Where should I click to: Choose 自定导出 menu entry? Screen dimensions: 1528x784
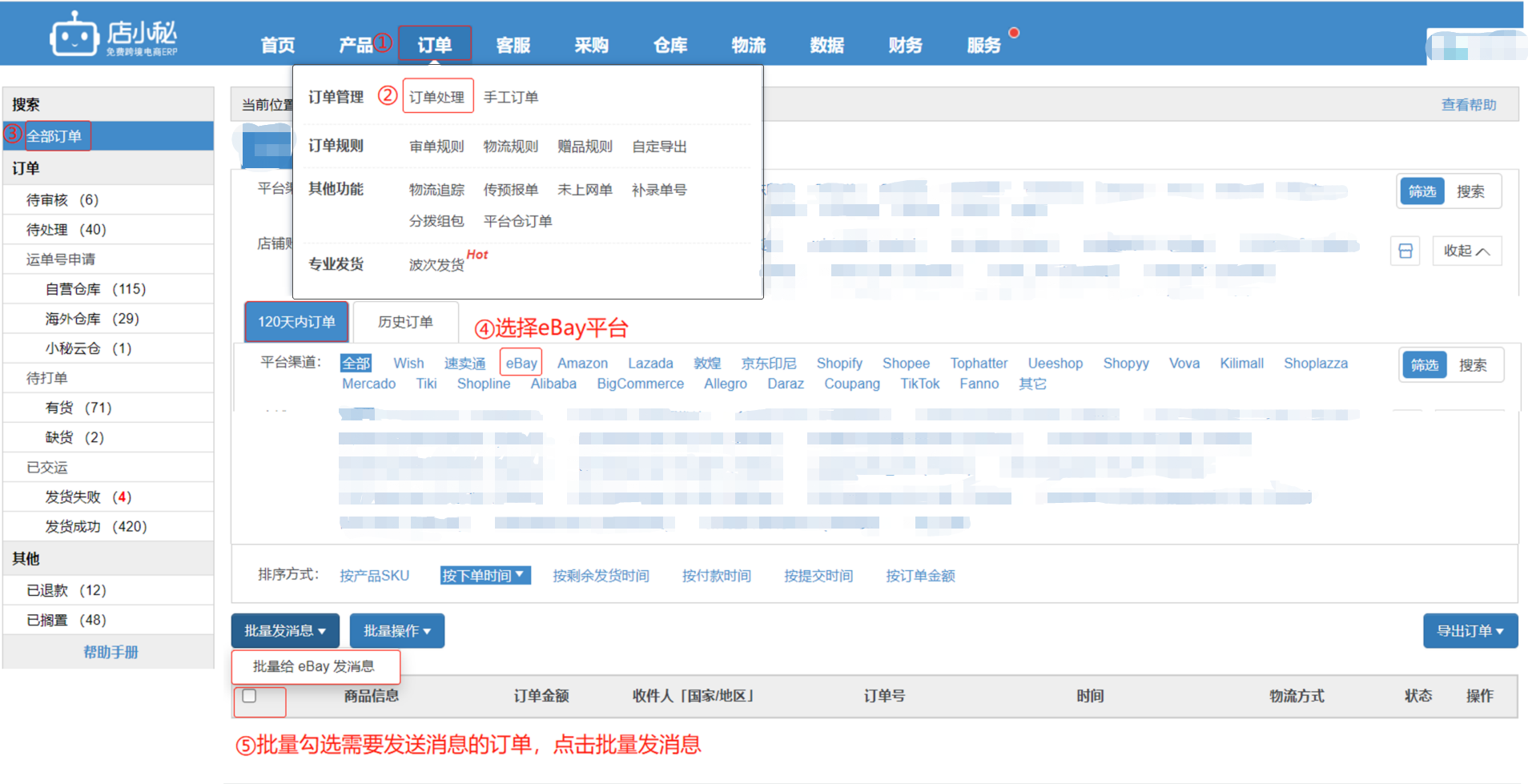[659, 146]
